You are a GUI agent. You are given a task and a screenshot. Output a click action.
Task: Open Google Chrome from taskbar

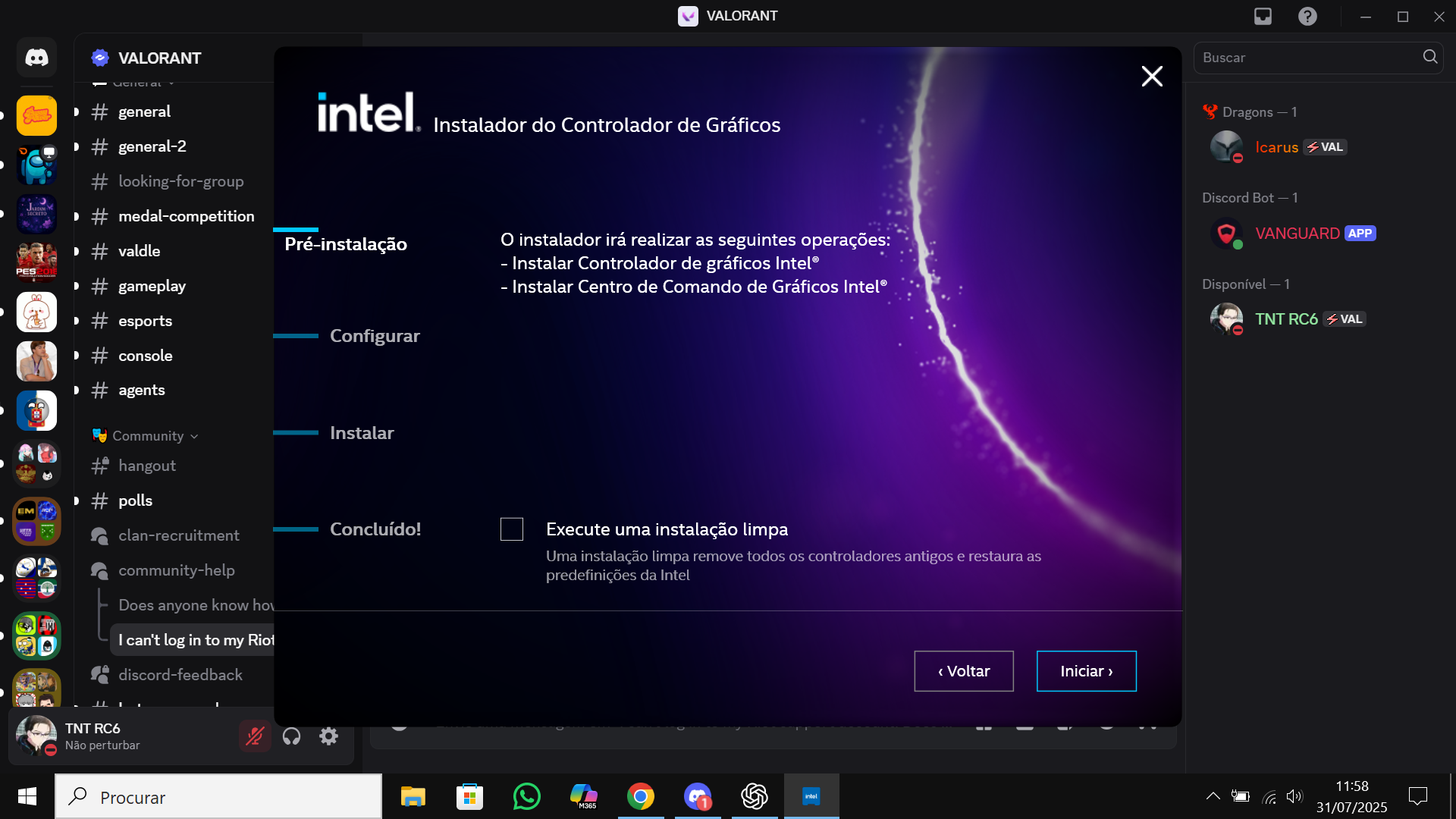[641, 796]
